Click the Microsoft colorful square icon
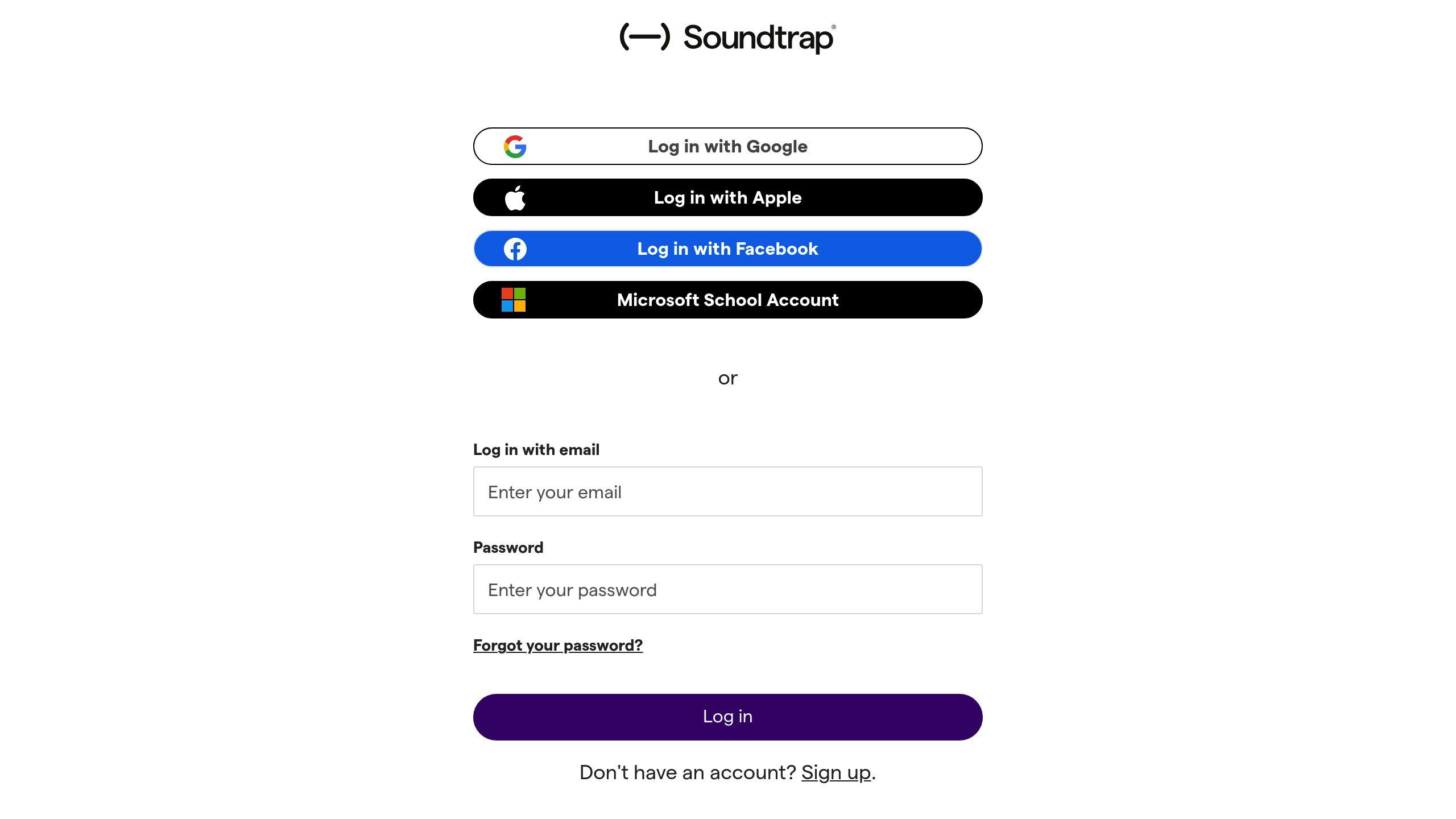 pos(513,299)
